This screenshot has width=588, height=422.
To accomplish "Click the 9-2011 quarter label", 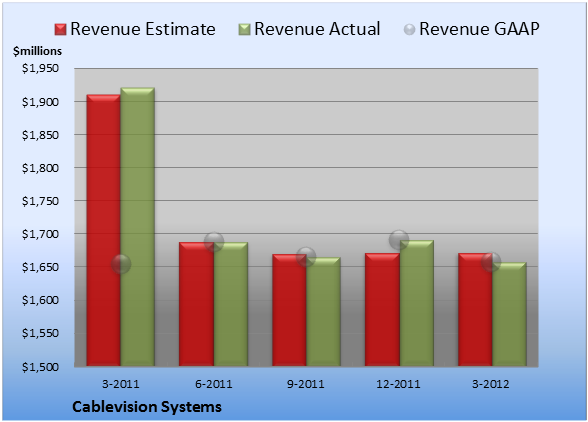I will coord(306,384).
